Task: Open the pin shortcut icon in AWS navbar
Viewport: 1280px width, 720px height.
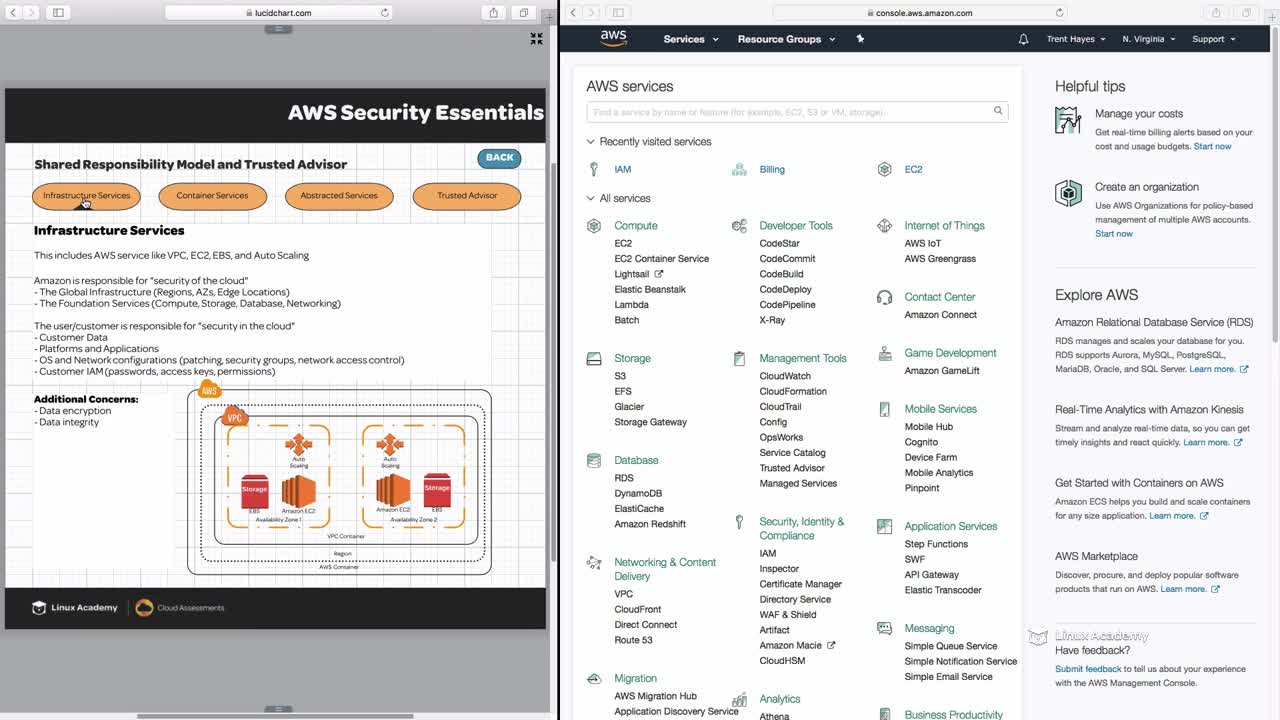Action: tap(860, 39)
